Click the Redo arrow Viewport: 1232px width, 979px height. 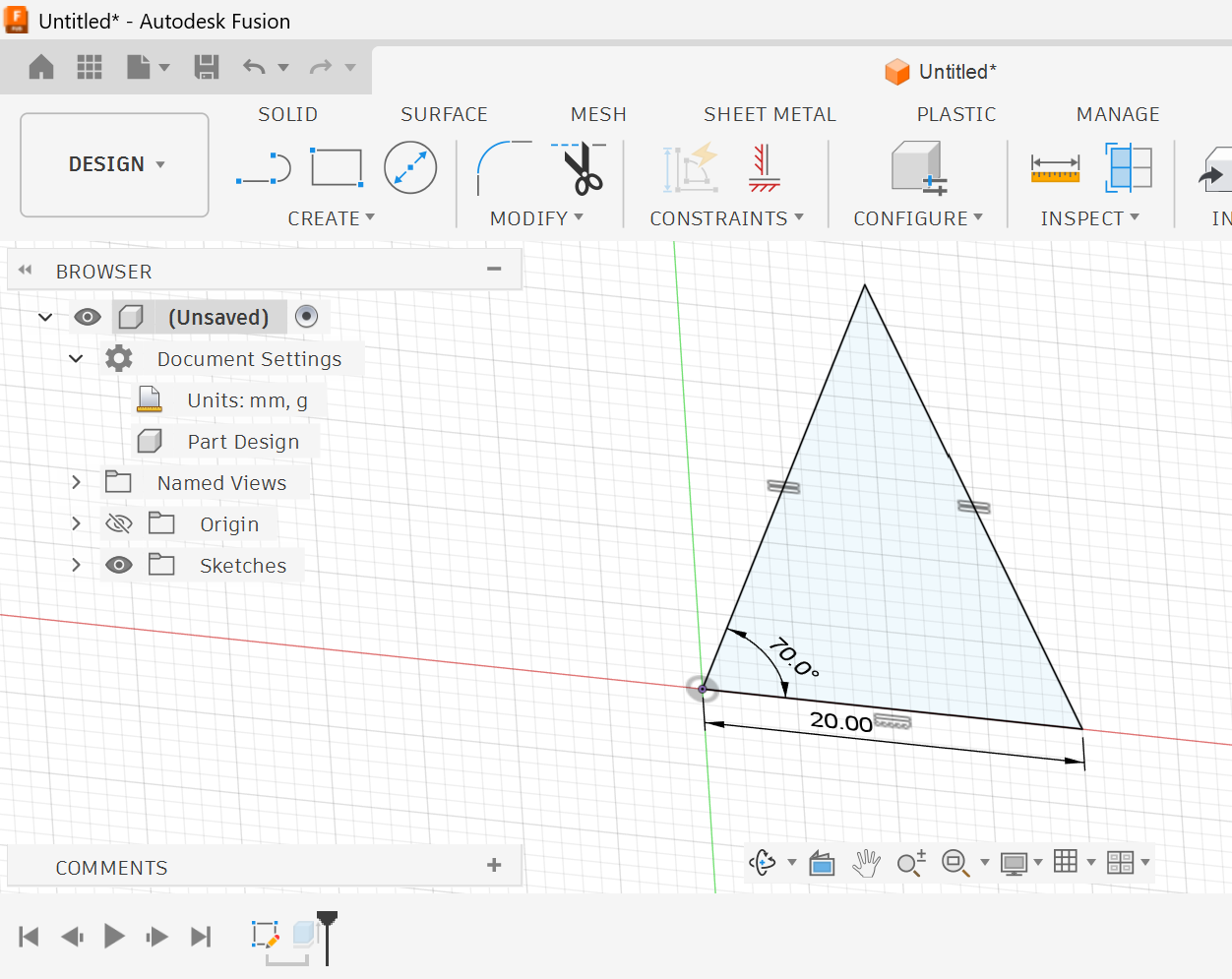coord(321,67)
